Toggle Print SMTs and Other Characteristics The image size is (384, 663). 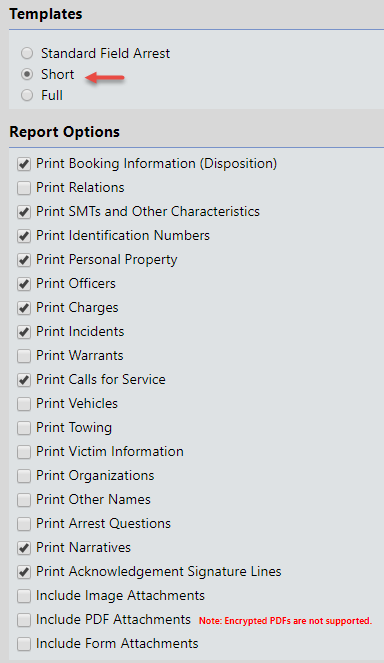(24, 212)
